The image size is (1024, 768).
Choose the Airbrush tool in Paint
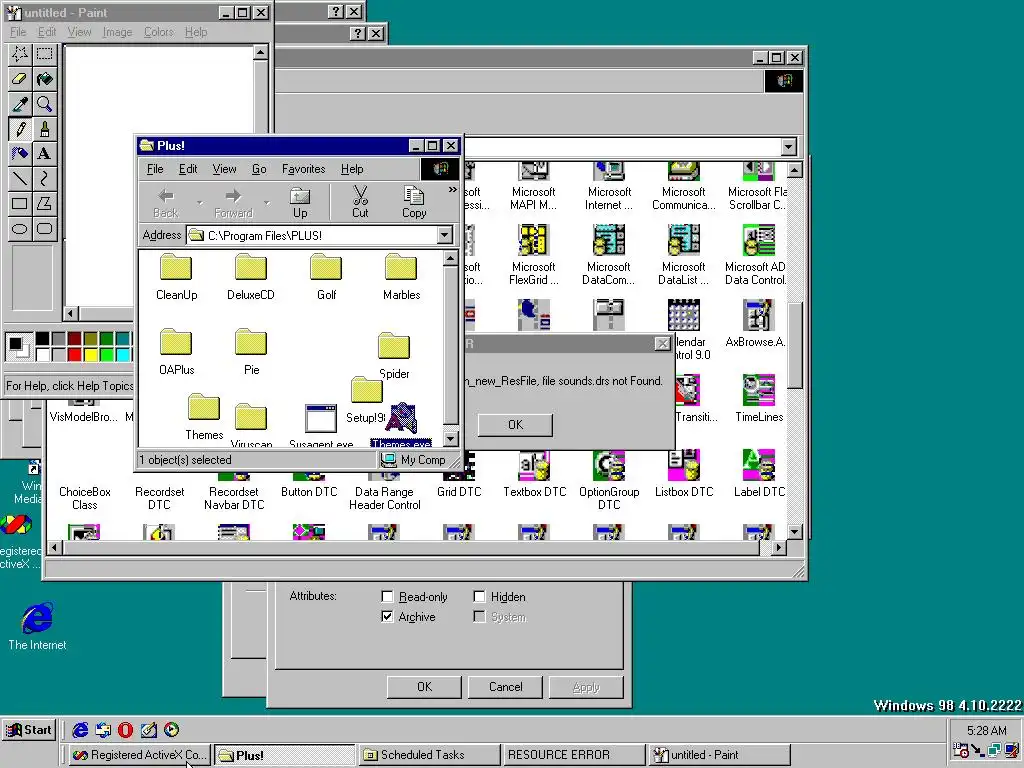coord(20,153)
